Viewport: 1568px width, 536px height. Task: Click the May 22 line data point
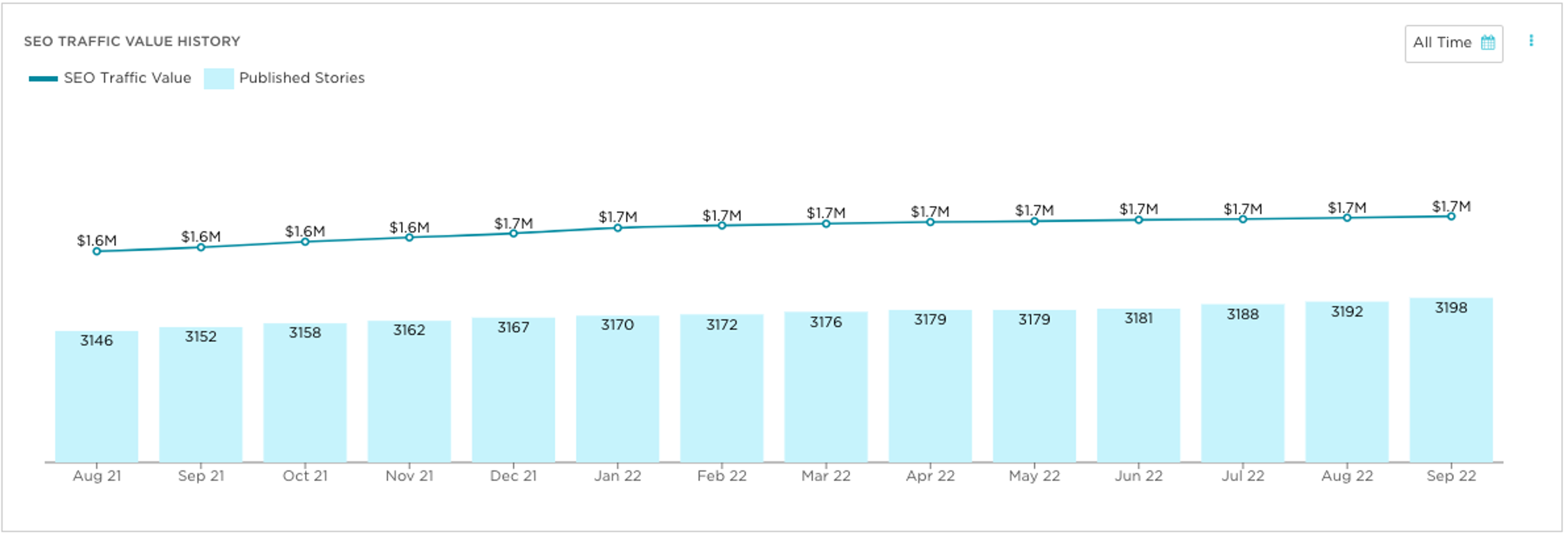point(1035,221)
